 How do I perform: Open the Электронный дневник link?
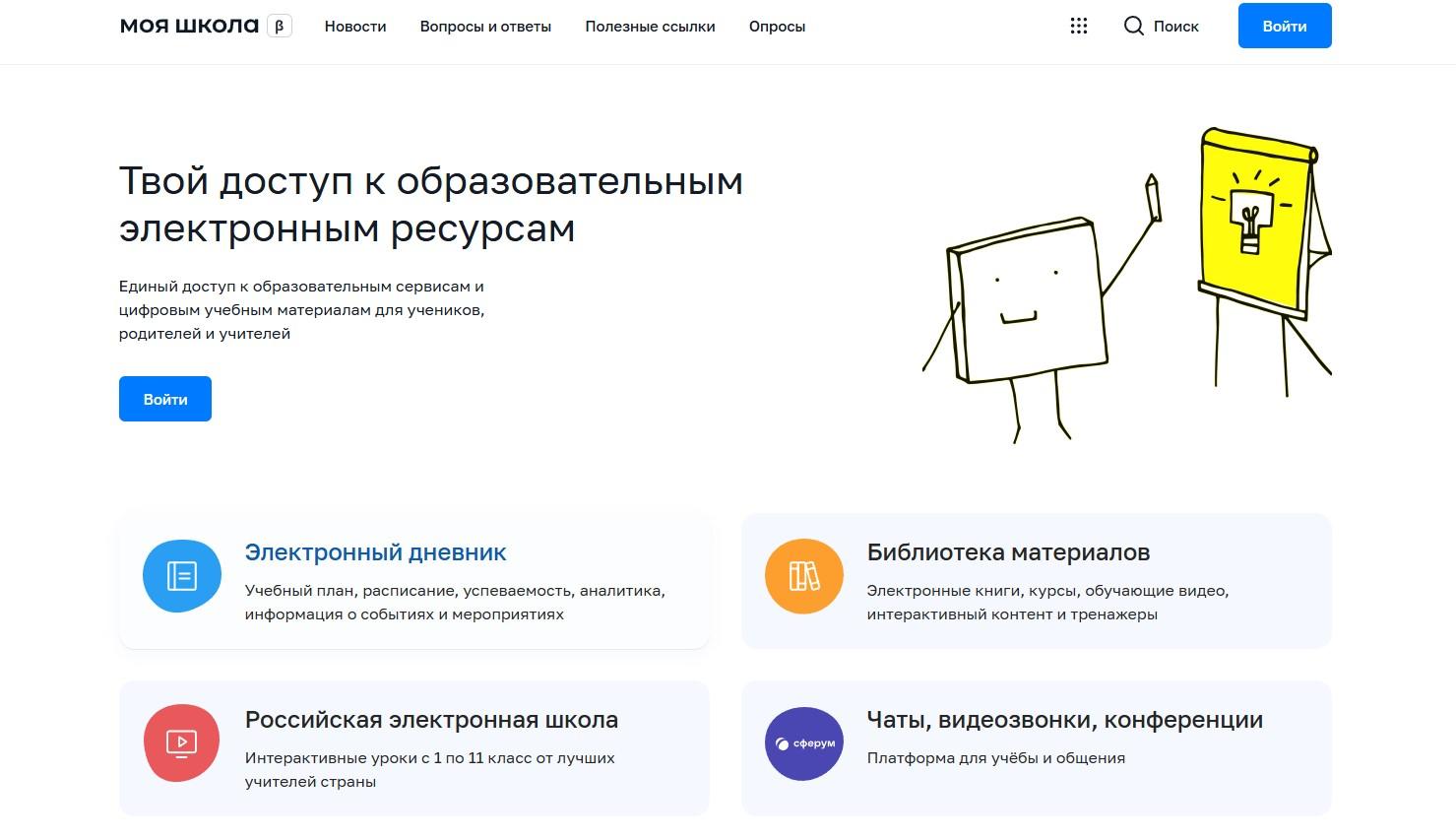click(375, 552)
